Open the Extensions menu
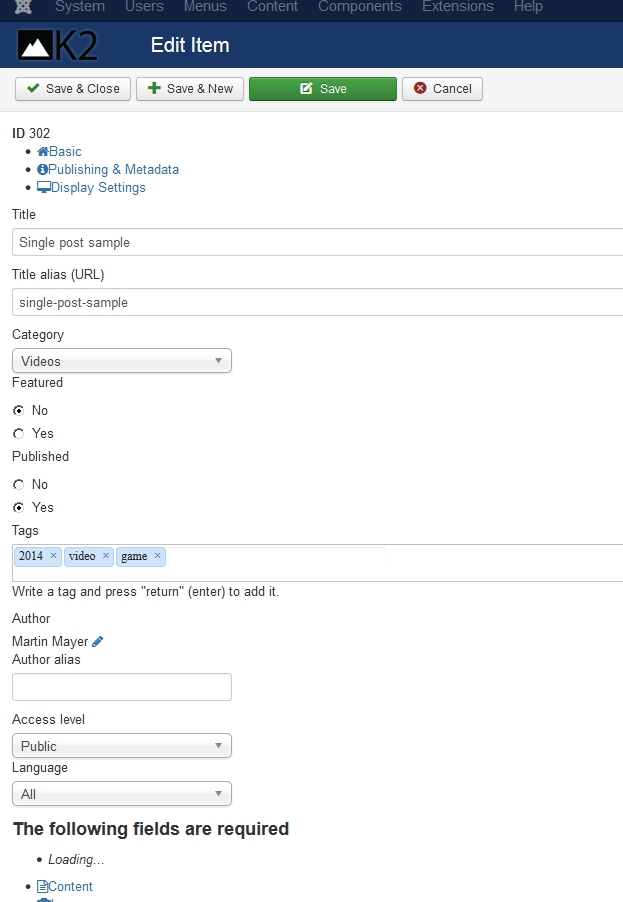 (457, 7)
